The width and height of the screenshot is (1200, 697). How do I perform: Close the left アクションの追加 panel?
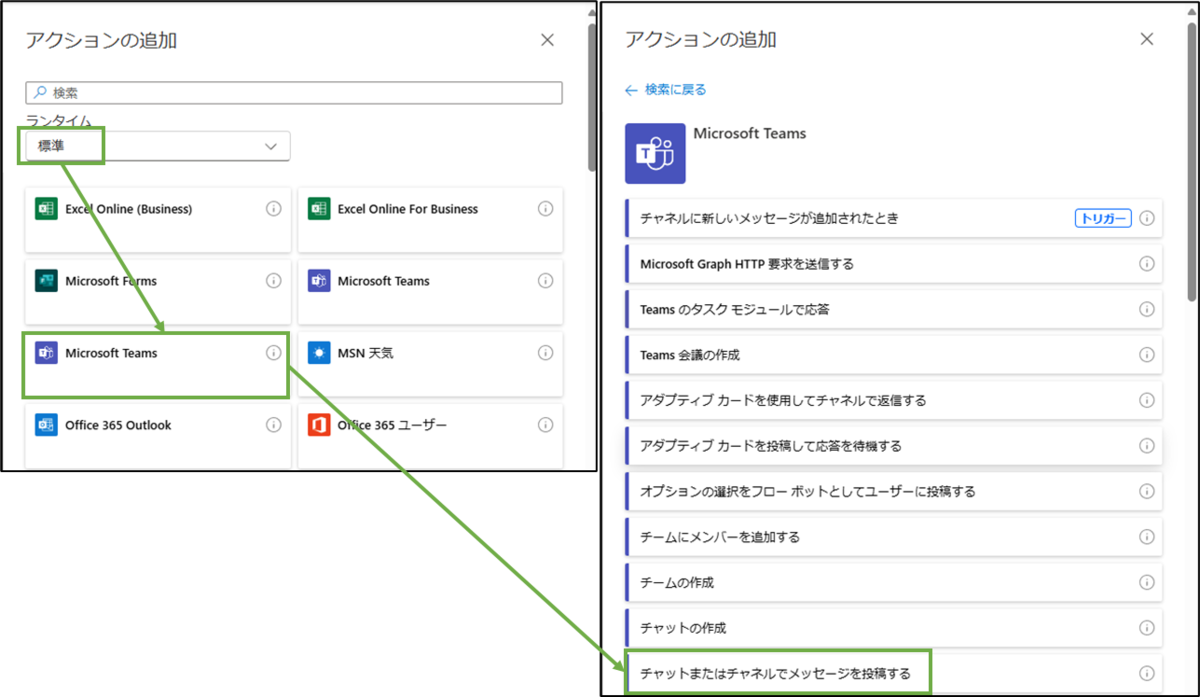(x=547, y=40)
